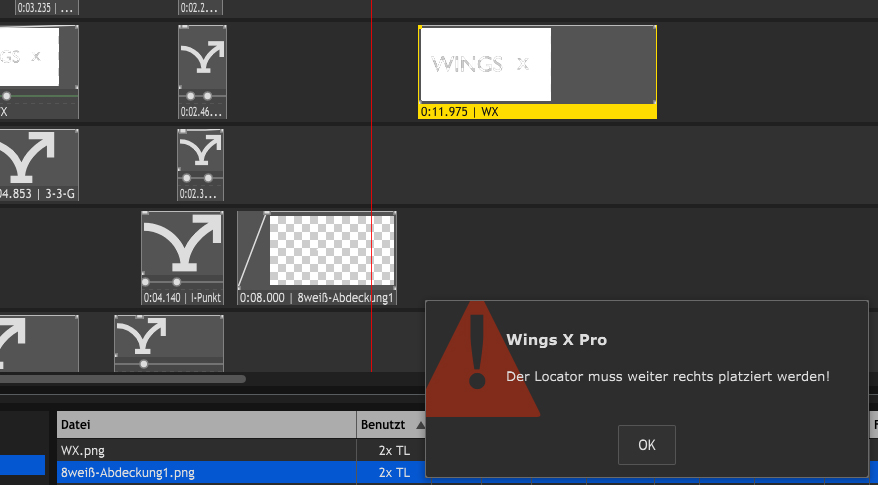This screenshot has width=878, height=485.
Task: Click the sort arrow in Benutzt header
Action: point(421,425)
